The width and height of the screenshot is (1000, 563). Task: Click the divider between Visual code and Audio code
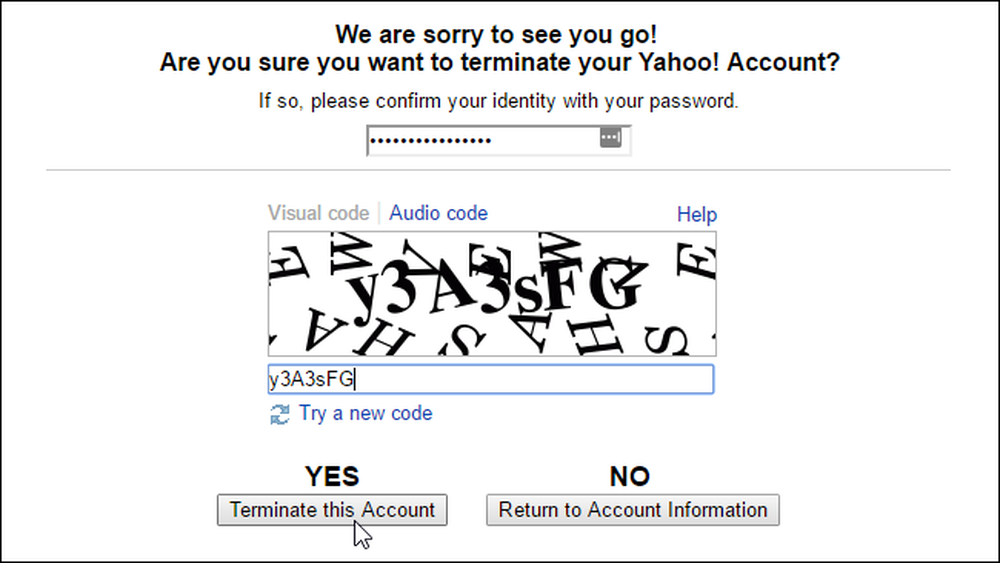tap(379, 213)
